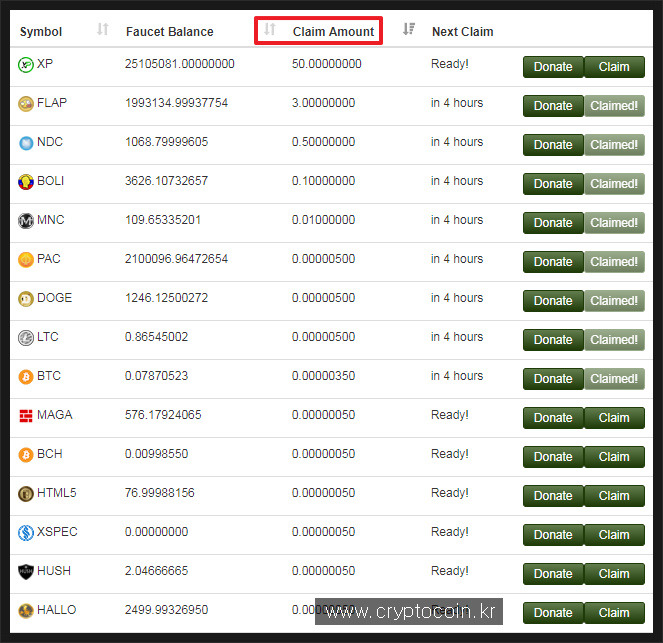This screenshot has width=663, height=643.
Task: Donate to the PAC faucet
Action: tap(553, 262)
